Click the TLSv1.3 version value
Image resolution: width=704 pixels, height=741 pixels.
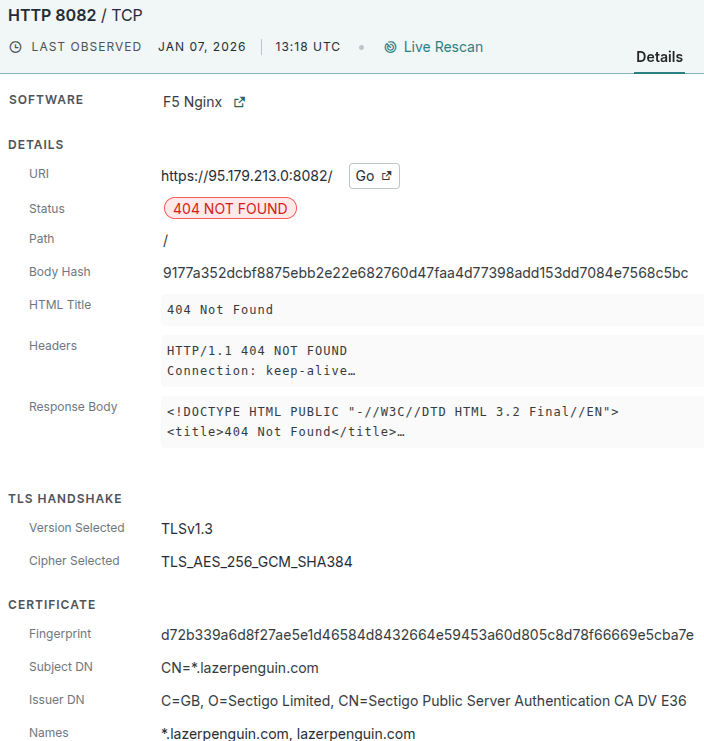187,529
